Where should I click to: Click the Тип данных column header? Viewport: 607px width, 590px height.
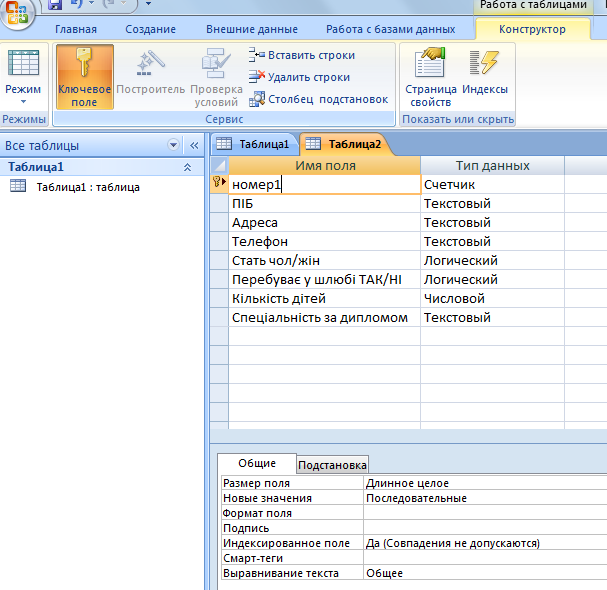(492, 165)
